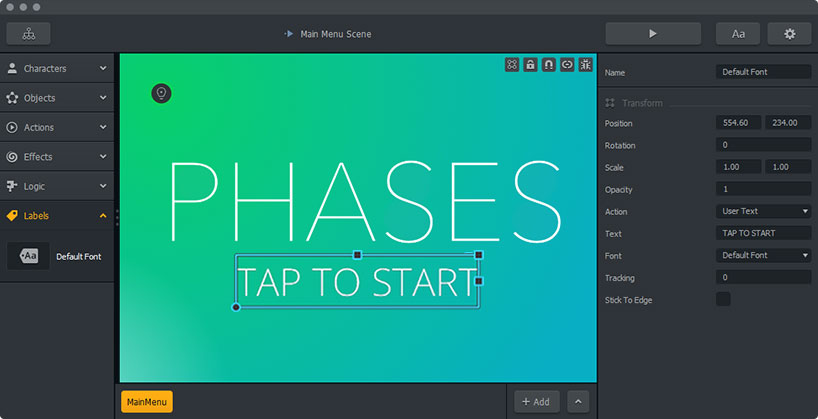Open the settings gear button
Viewport: 818px width, 419px height.
click(x=790, y=34)
